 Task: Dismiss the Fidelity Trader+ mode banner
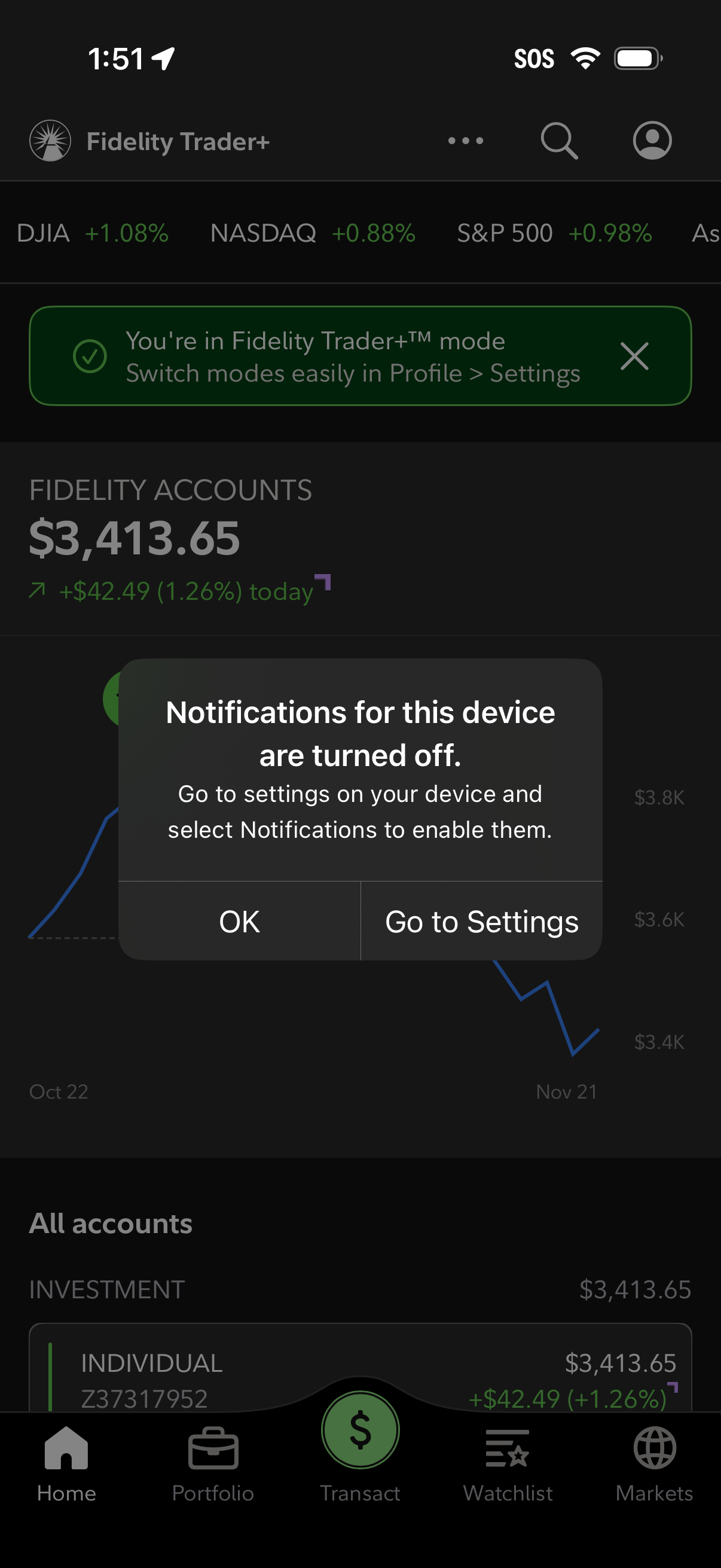click(634, 357)
